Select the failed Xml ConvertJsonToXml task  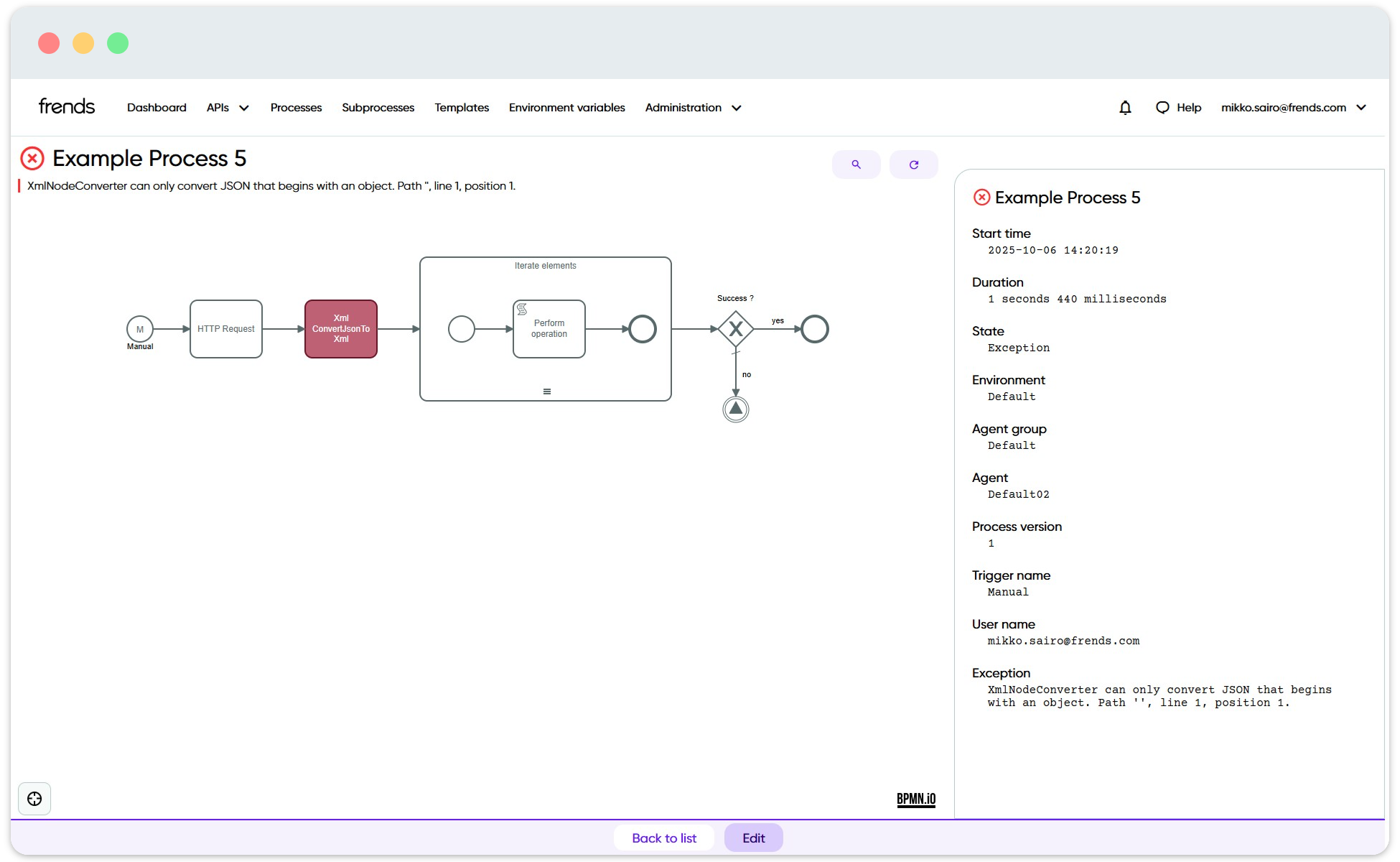tap(341, 329)
